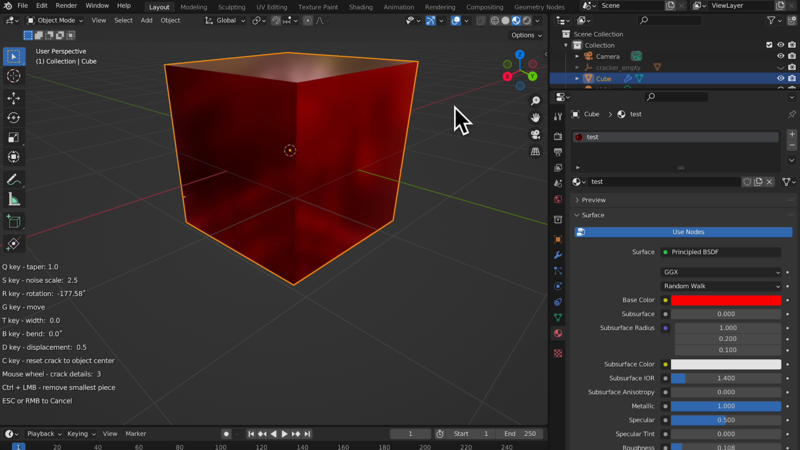800x450 pixels.
Task: Toggle proportional editing in header
Action: point(308,20)
